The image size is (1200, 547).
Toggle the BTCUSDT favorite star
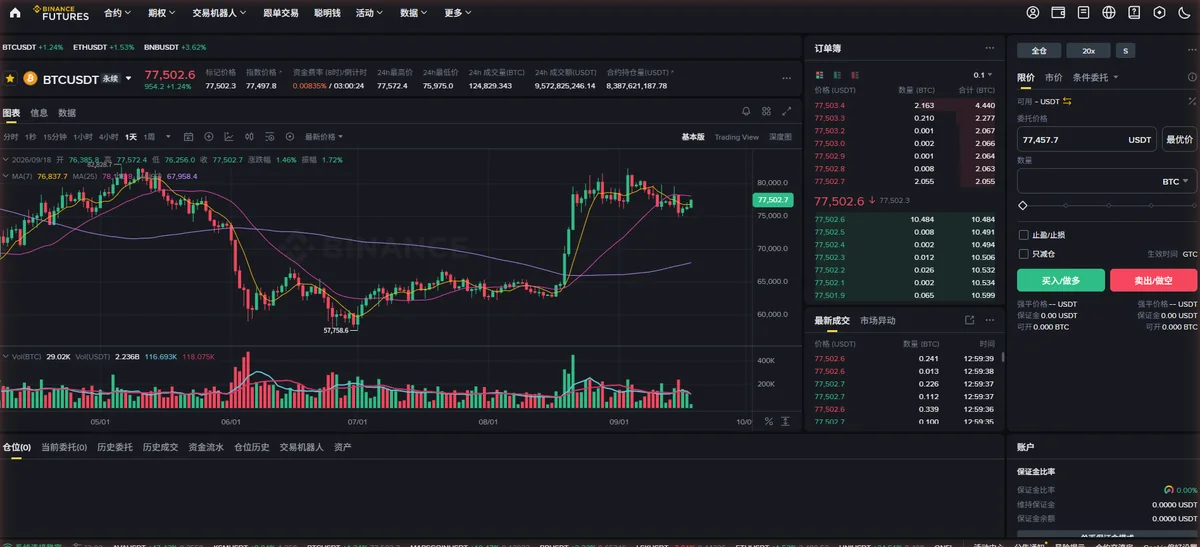click(10, 77)
